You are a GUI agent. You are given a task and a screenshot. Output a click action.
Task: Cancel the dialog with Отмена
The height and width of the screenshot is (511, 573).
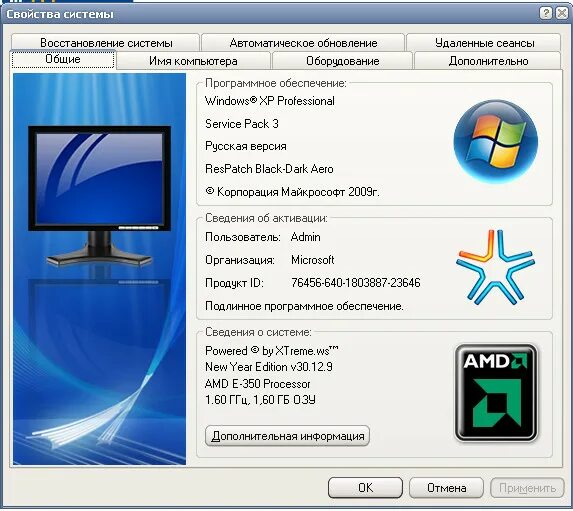(447, 488)
